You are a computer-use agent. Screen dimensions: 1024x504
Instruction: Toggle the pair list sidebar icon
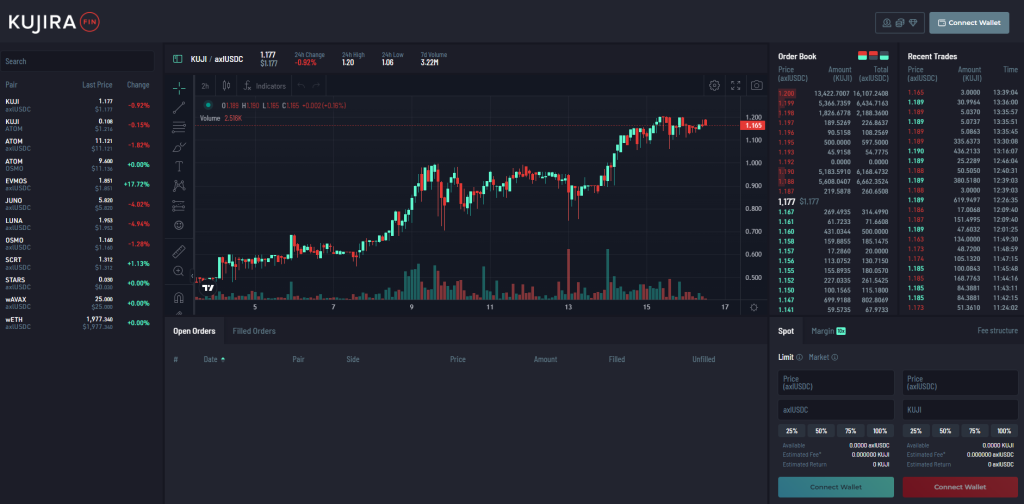coord(177,59)
